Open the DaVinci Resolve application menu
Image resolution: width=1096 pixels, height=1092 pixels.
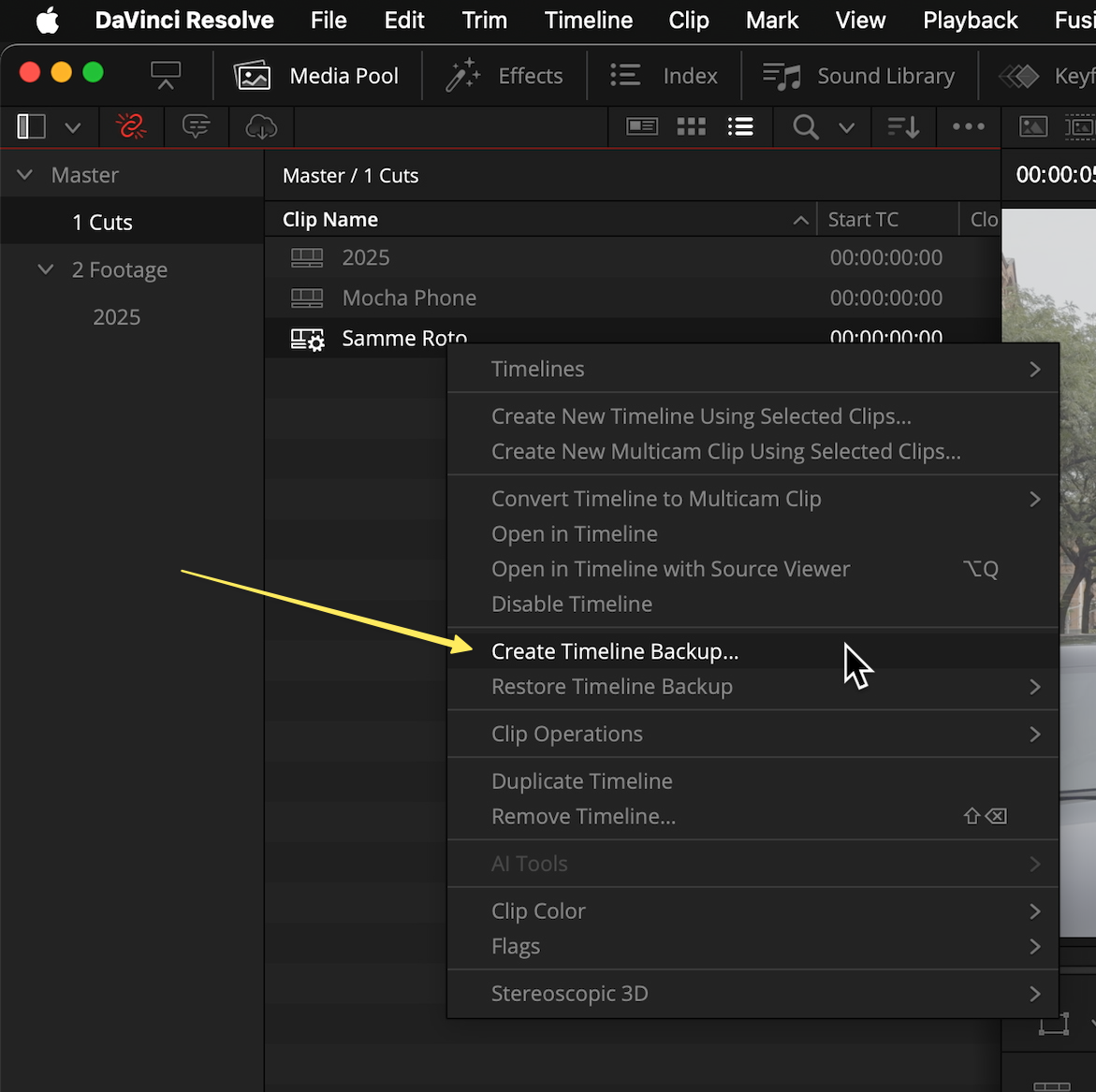click(x=183, y=21)
